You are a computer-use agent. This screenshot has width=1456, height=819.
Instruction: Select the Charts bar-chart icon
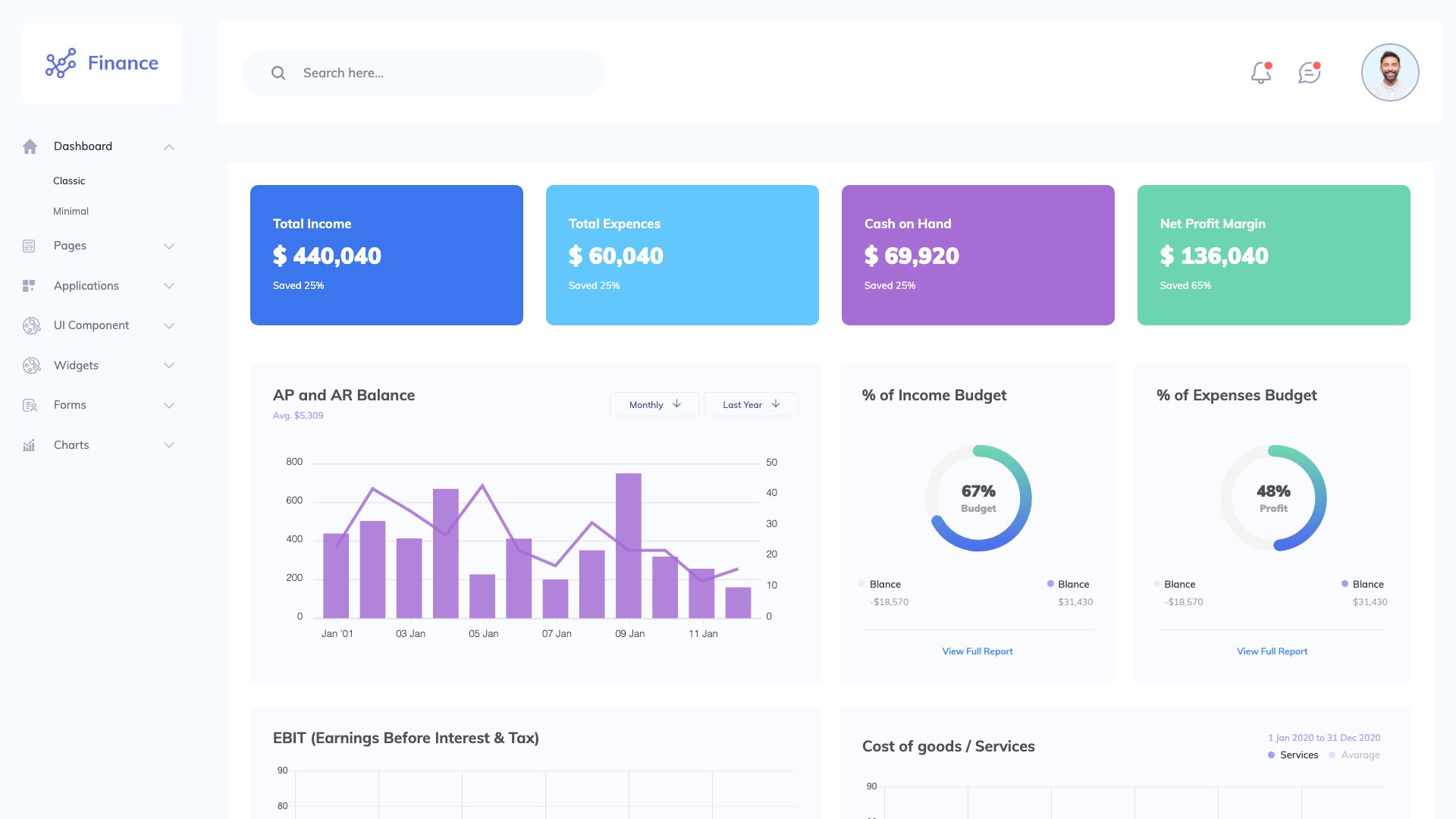tap(30, 445)
